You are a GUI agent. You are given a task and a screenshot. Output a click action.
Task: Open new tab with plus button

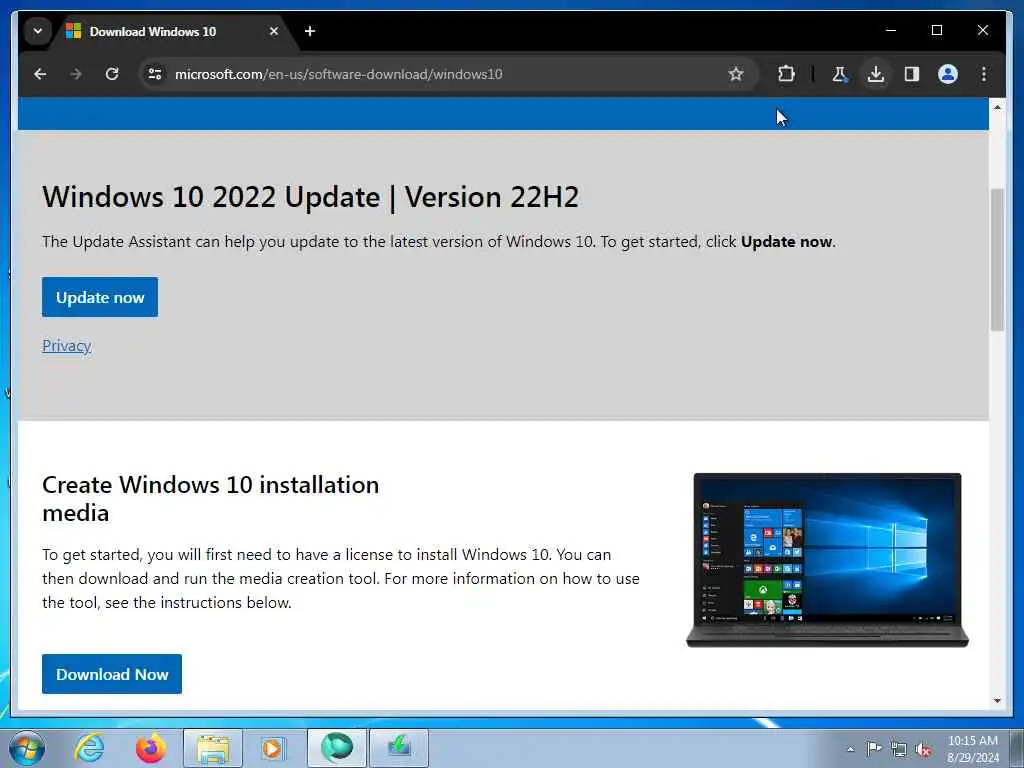pyautogui.click(x=310, y=31)
